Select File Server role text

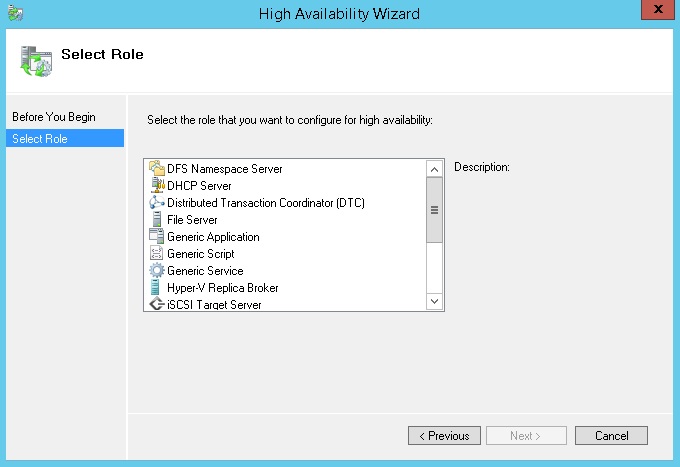pos(192,220)
